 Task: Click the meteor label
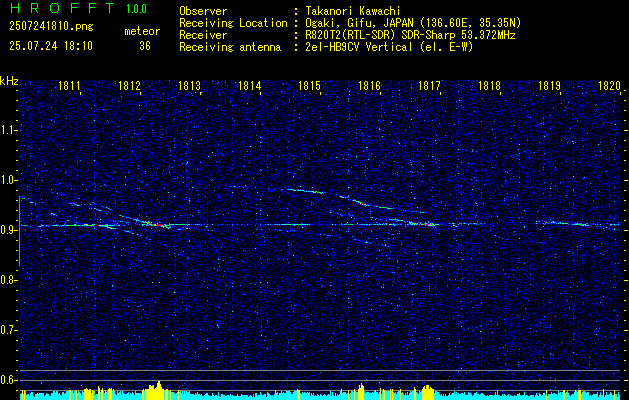[142, 31]
